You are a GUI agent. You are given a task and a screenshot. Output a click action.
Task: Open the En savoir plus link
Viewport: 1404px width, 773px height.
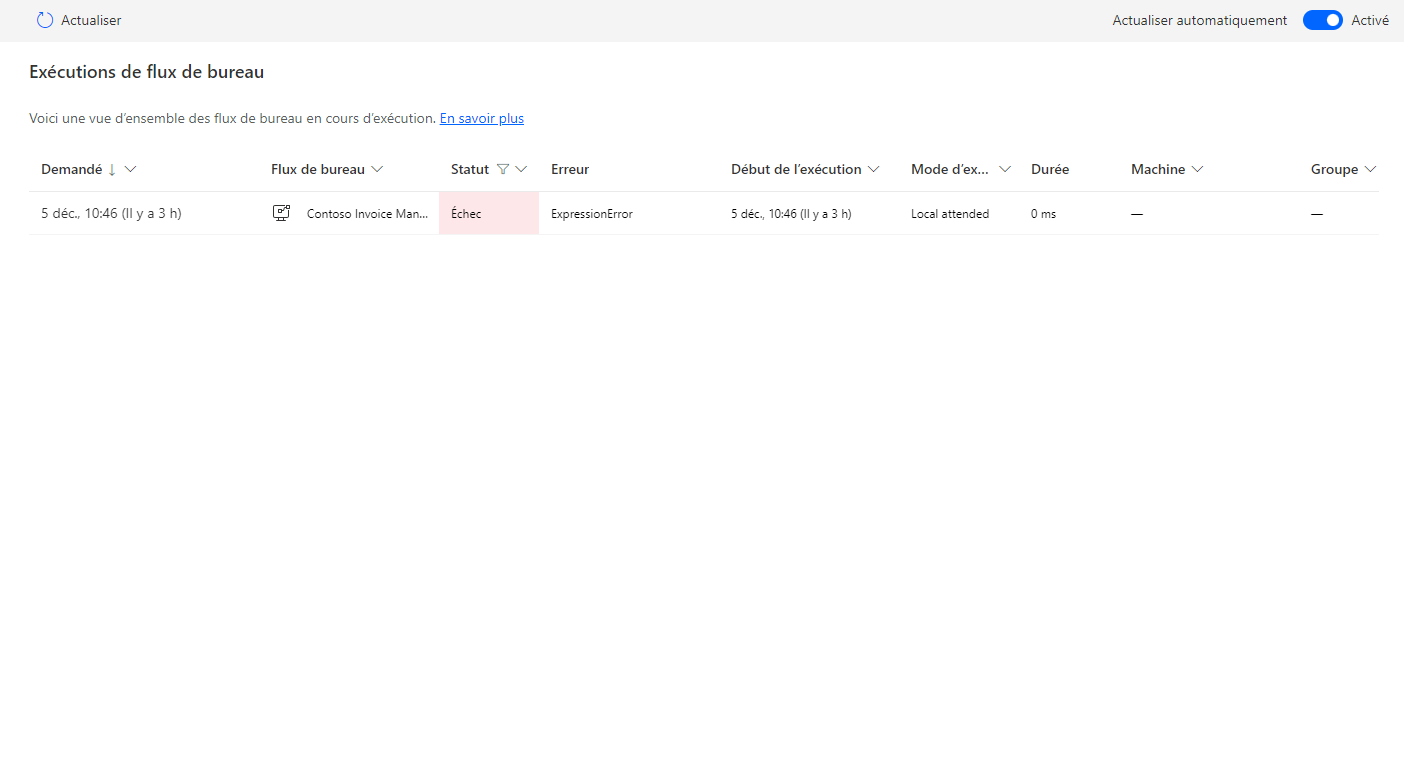pyautogui.click(x=482, y=118)
